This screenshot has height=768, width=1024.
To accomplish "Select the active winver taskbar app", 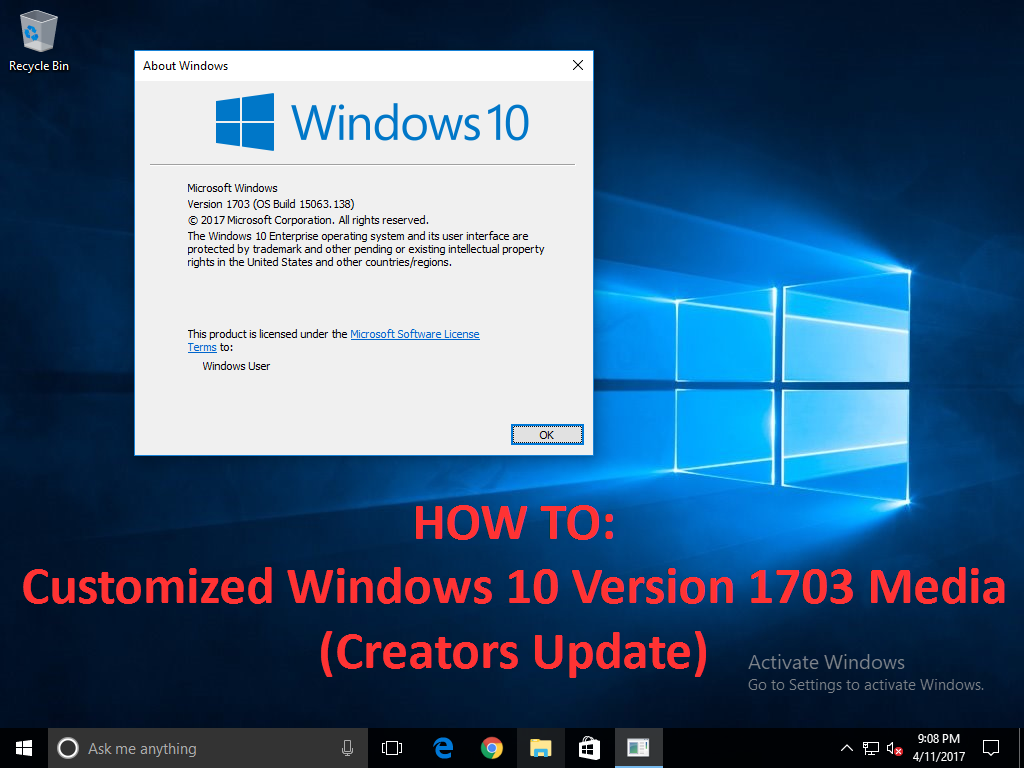I will coord(638,748).
